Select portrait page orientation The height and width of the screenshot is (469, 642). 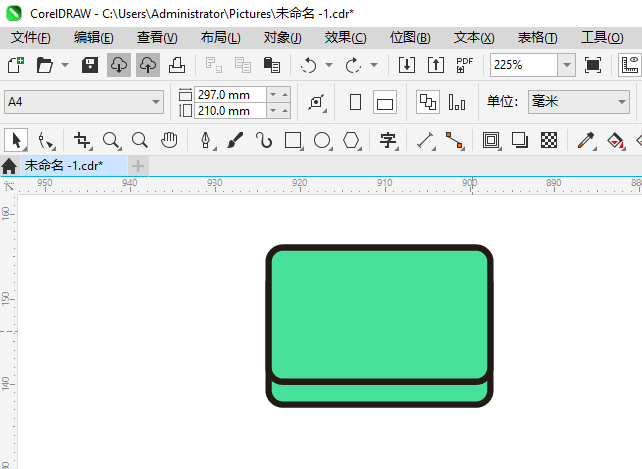pyautogui.click(x=355, y=102)
